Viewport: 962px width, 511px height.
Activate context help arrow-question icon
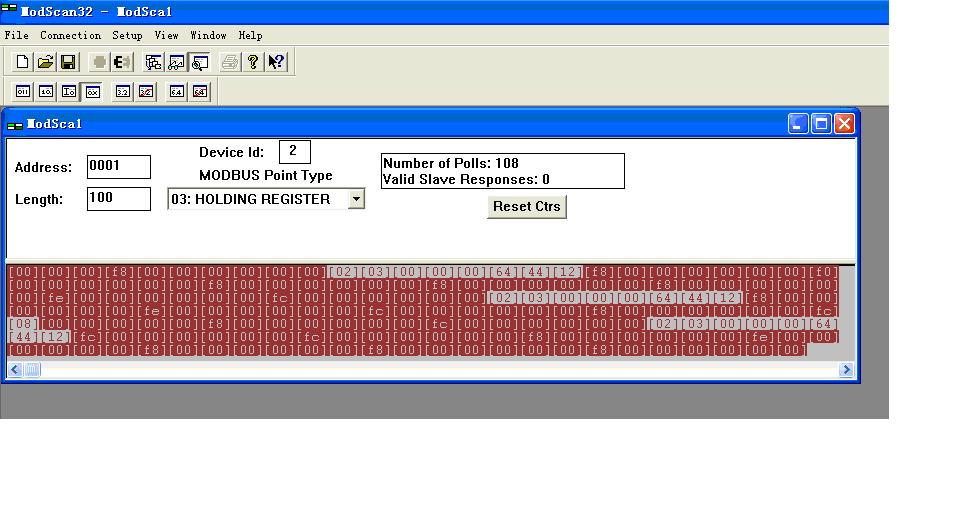pyautogui.click(x=276, y=62)
